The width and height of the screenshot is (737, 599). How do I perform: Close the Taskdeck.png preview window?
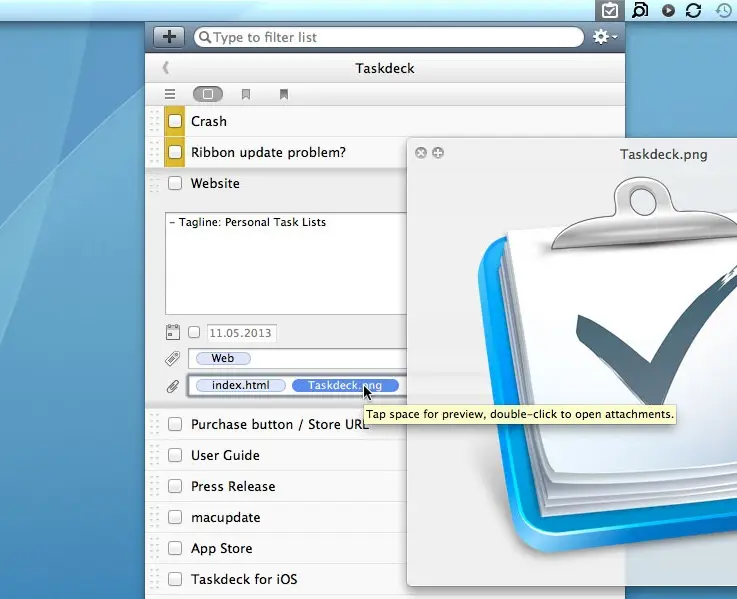coord(421,153)
